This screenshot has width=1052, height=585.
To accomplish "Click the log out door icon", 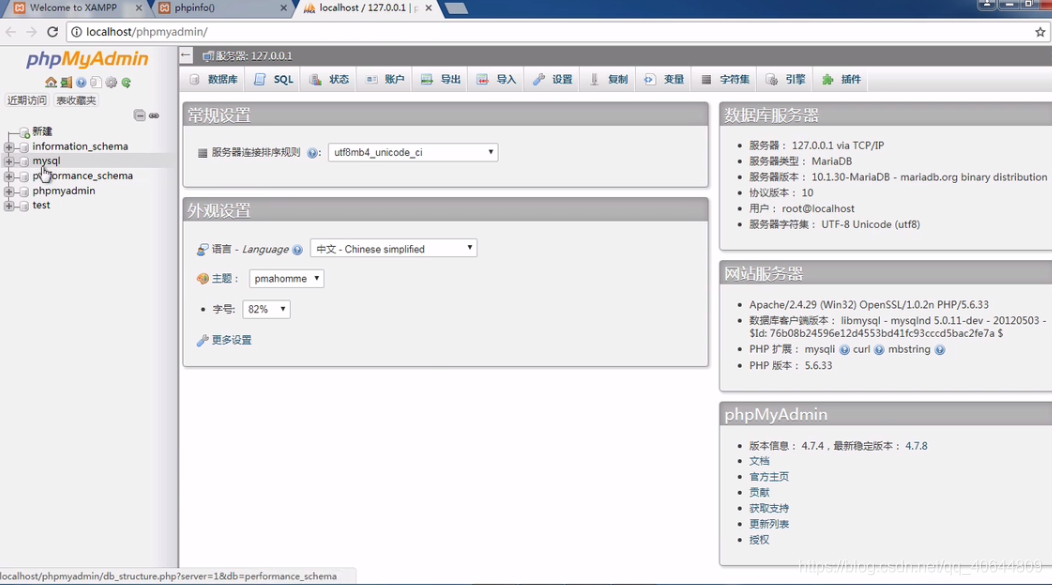I will (x=66, y=83).
